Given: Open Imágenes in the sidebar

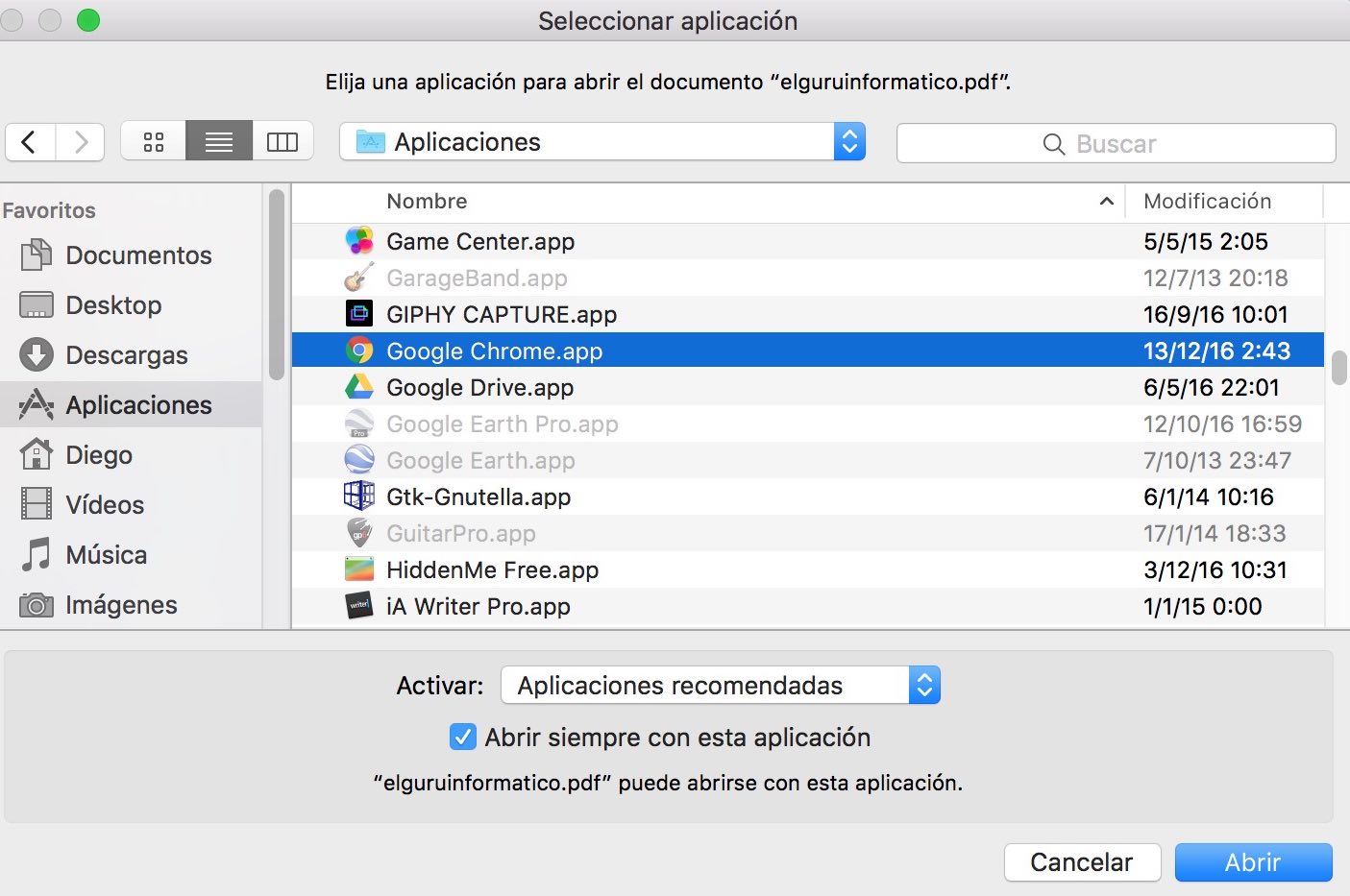Looking at the screenshot, I should (131, 604).
